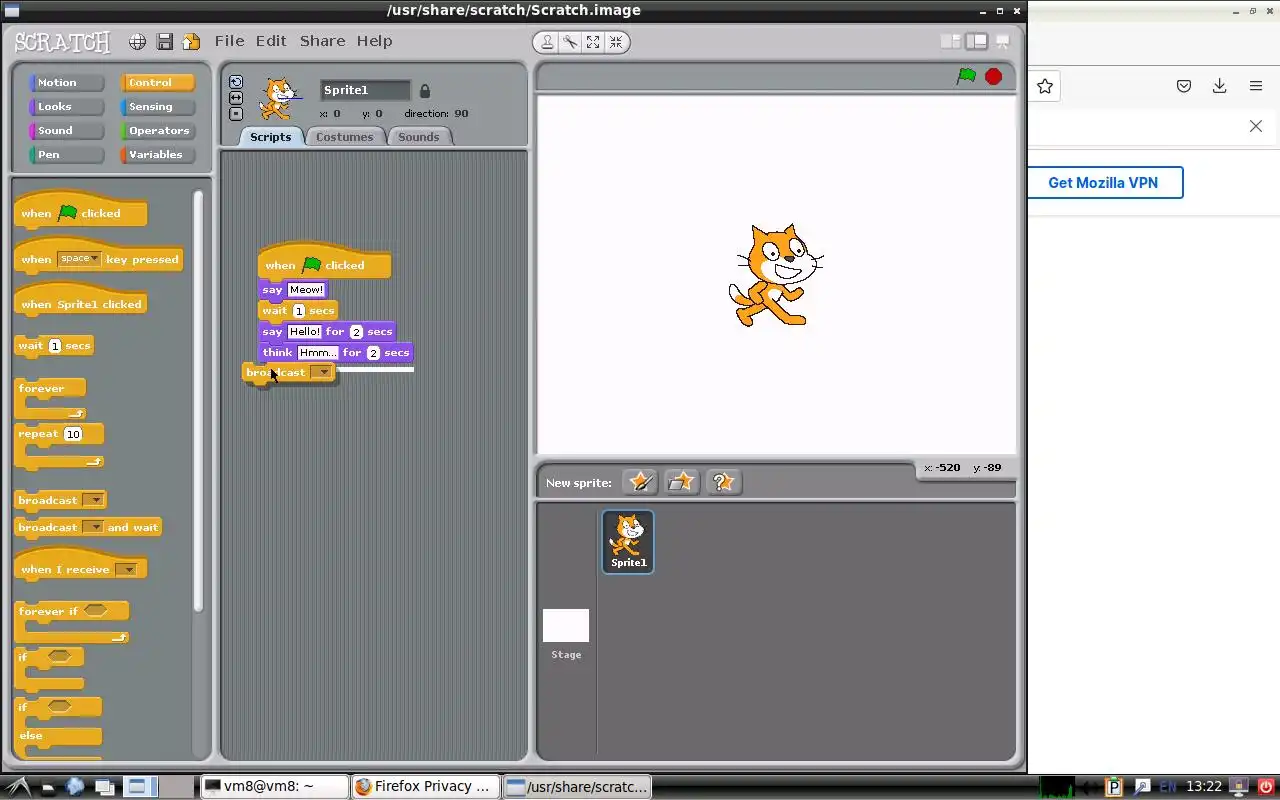Select the Sensing block category
Screen dimensions: 1280x800
point(157,107)
